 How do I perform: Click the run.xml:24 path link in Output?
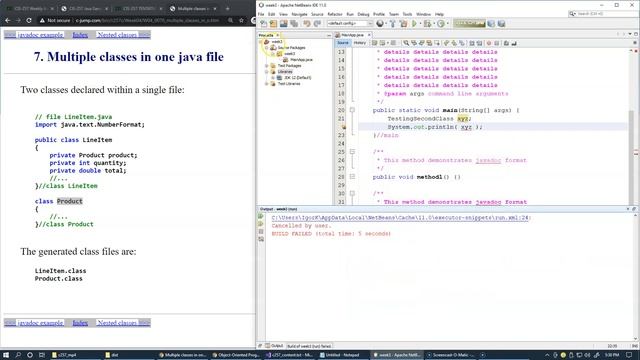401,218
